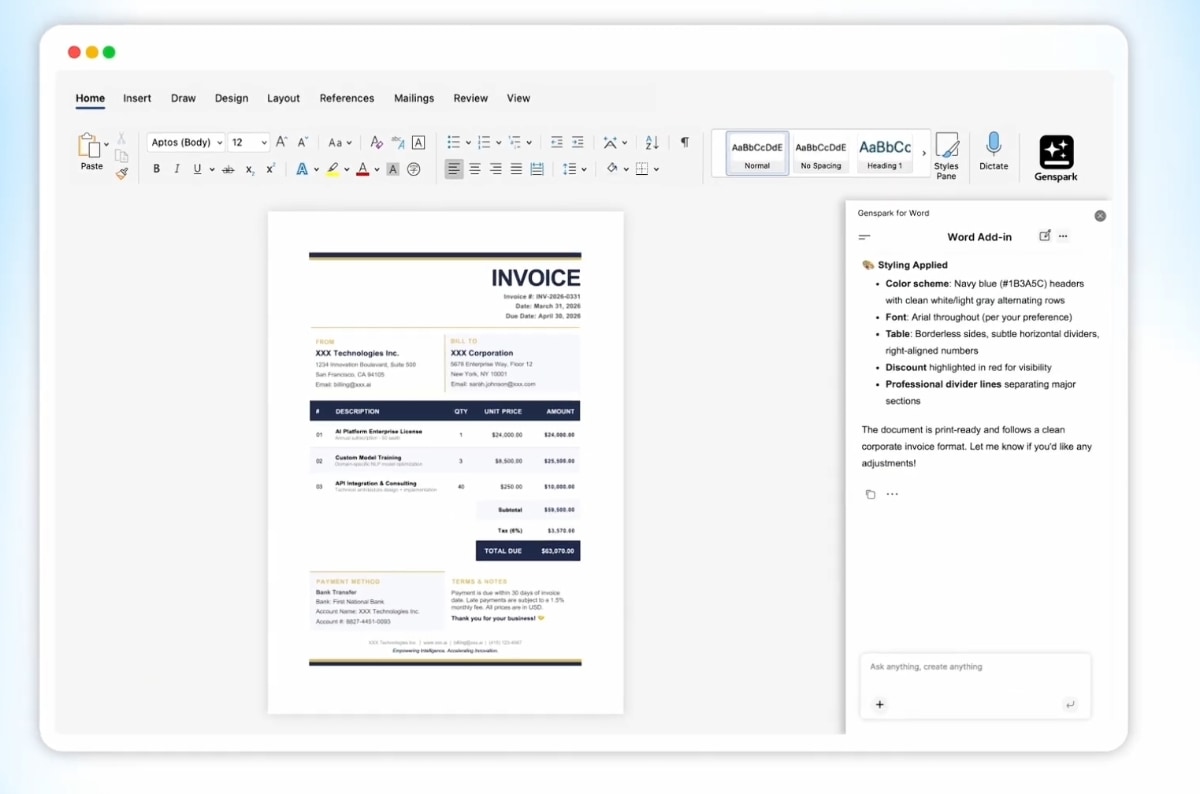Apply superscript formatting
This screenshot has height=794, width=1200.
click(270, 169)
